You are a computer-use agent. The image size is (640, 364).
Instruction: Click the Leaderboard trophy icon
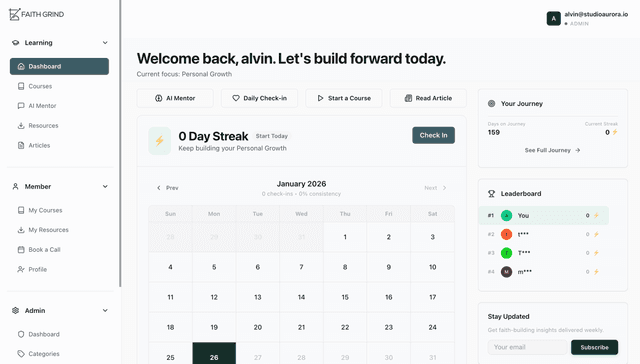pyautogui.click(x=491, y=194)
